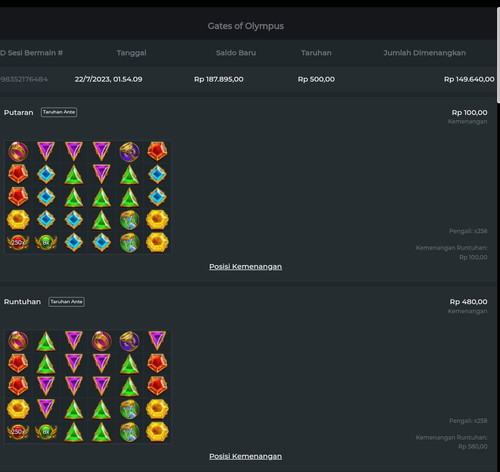Click the purple triangle in Putaran grid's second row
The height and width of the screenshot is (472, 500).
click(101, 174)
